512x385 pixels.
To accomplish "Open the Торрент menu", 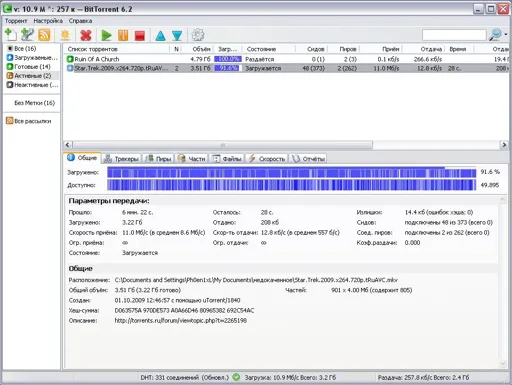I will point(16,21).
